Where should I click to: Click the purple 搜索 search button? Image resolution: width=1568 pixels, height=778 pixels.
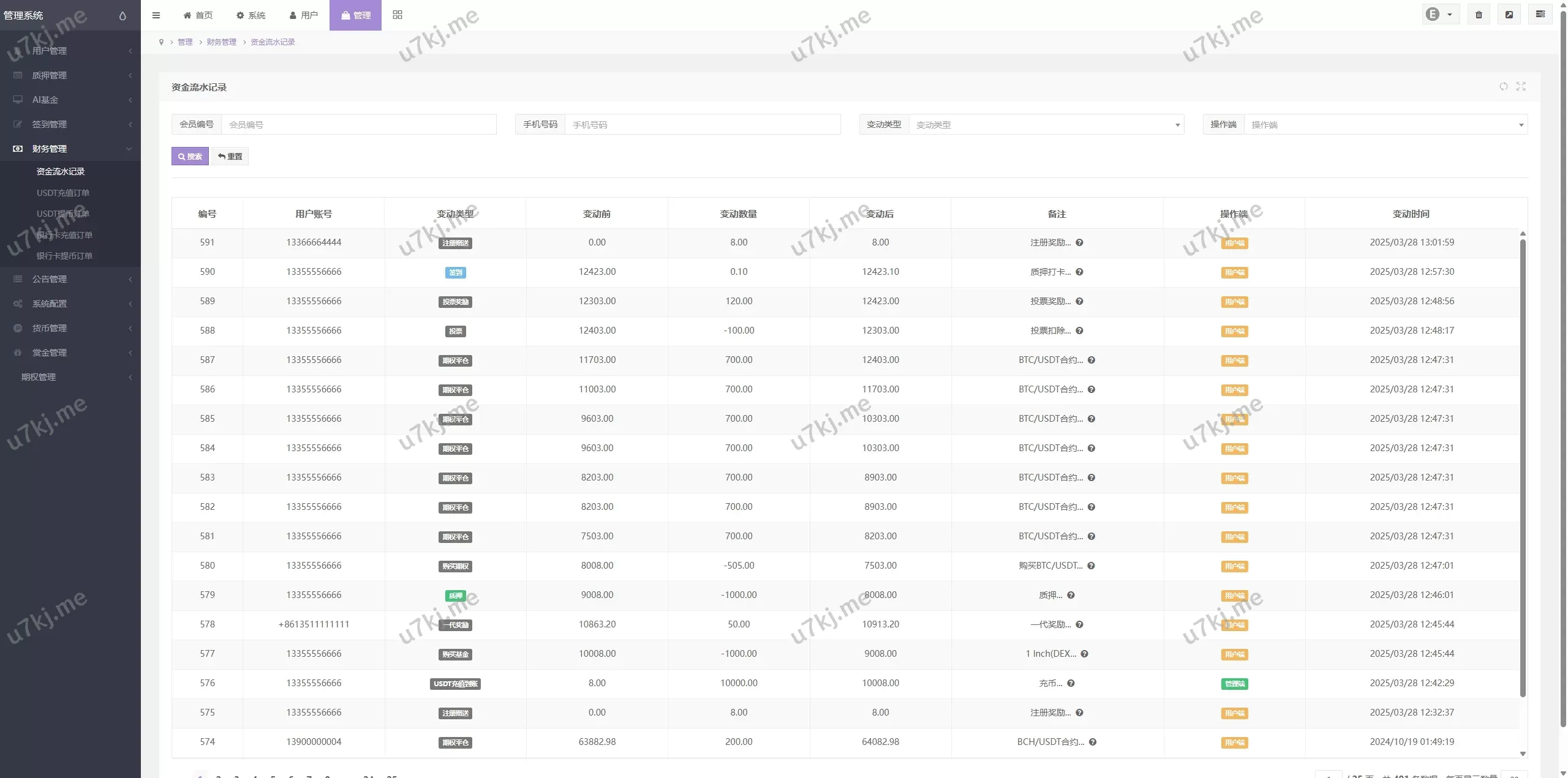click(190, 157)
